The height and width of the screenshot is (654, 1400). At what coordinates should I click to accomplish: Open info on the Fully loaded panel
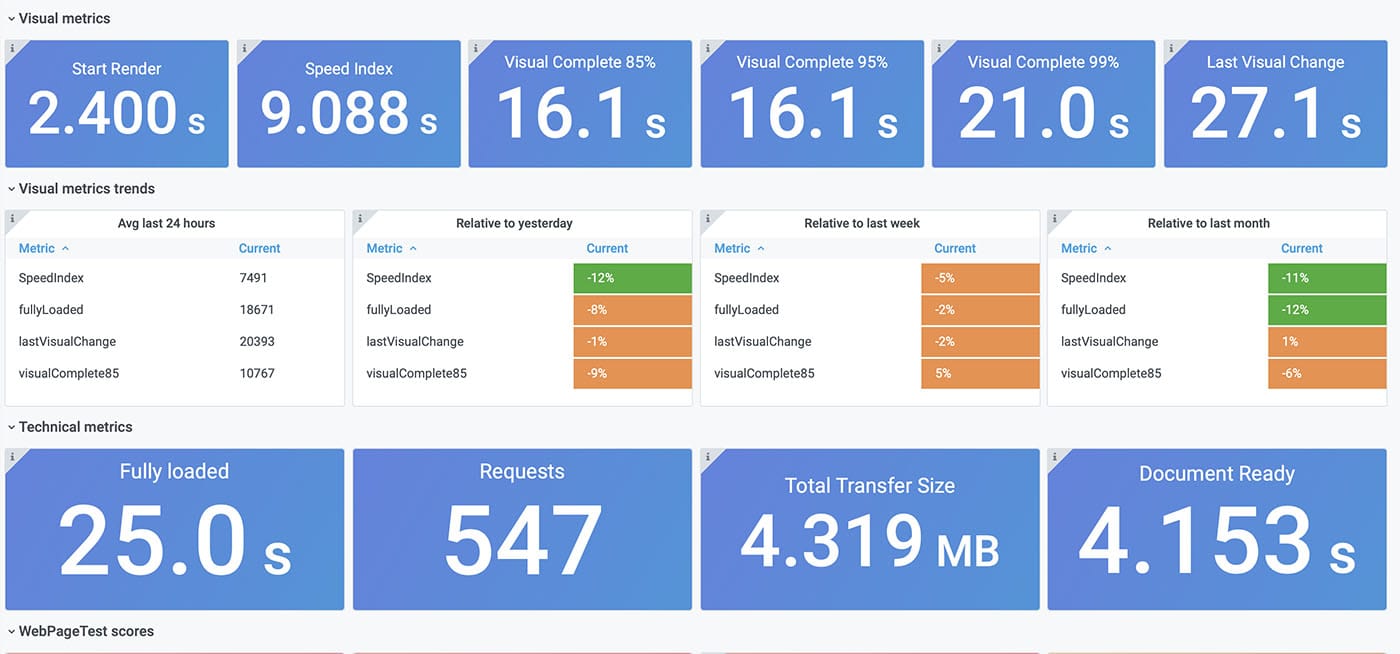click(x=12, y=456)
